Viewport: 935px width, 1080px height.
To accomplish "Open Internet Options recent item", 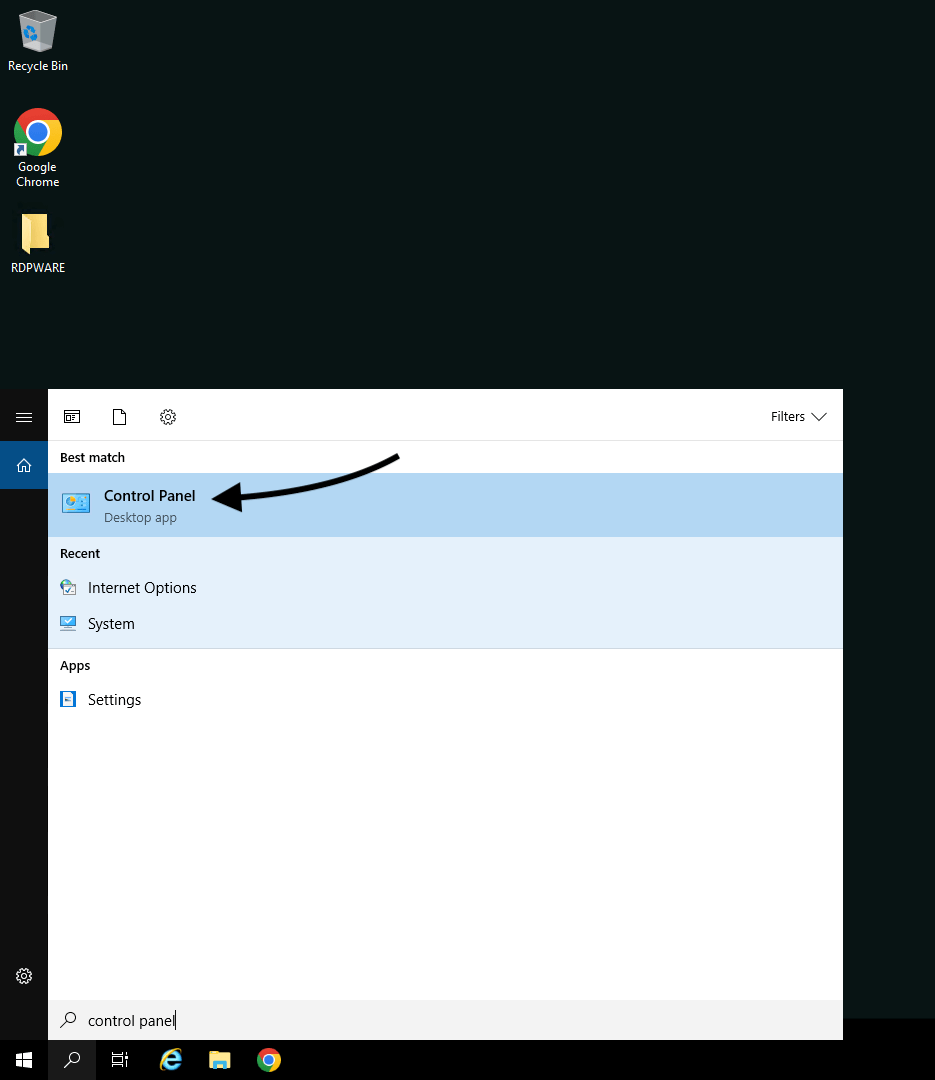I will tap(445, 588).
